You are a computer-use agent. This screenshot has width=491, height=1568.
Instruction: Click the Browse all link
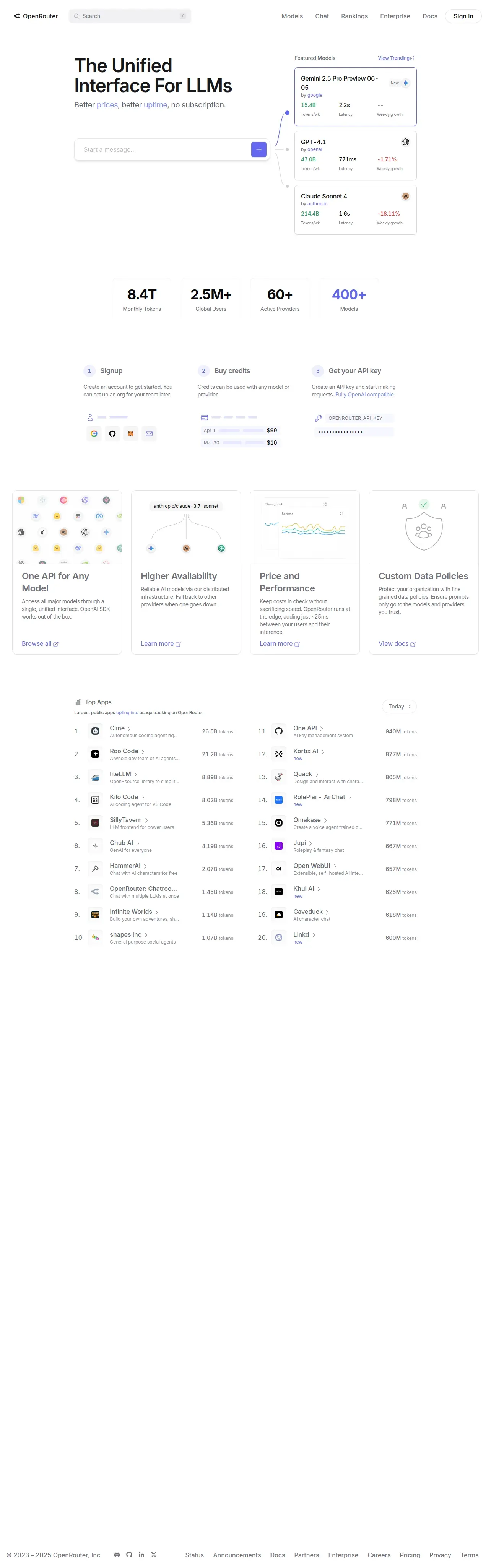(40, 643)
